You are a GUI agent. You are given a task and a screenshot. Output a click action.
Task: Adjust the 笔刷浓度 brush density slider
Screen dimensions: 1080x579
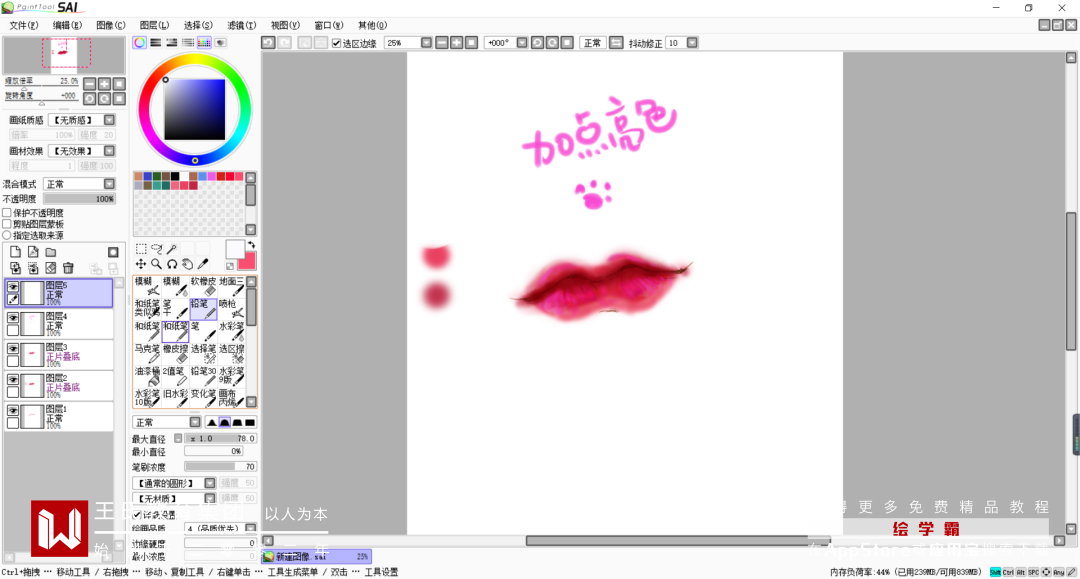pyautogui.click(x=220, y=466)
